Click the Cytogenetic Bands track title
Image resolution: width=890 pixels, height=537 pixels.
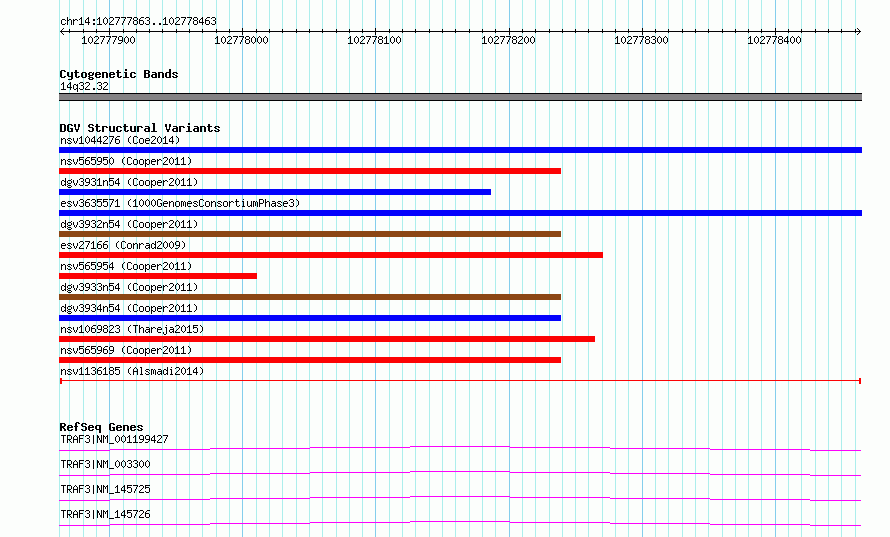(x=119, y=74)
